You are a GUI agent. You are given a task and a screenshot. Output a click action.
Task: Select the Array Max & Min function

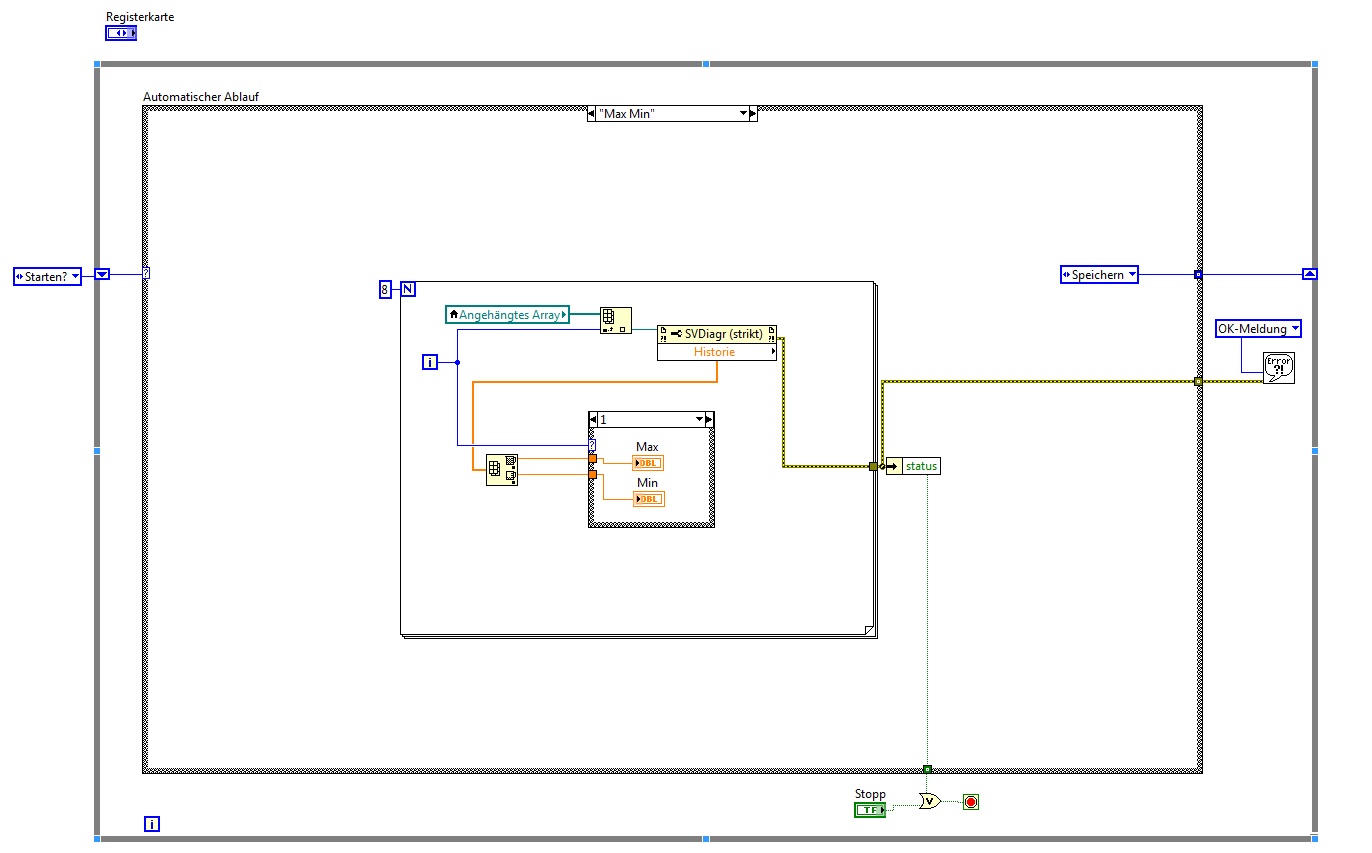pyautogui.click(x=502, y=469)
